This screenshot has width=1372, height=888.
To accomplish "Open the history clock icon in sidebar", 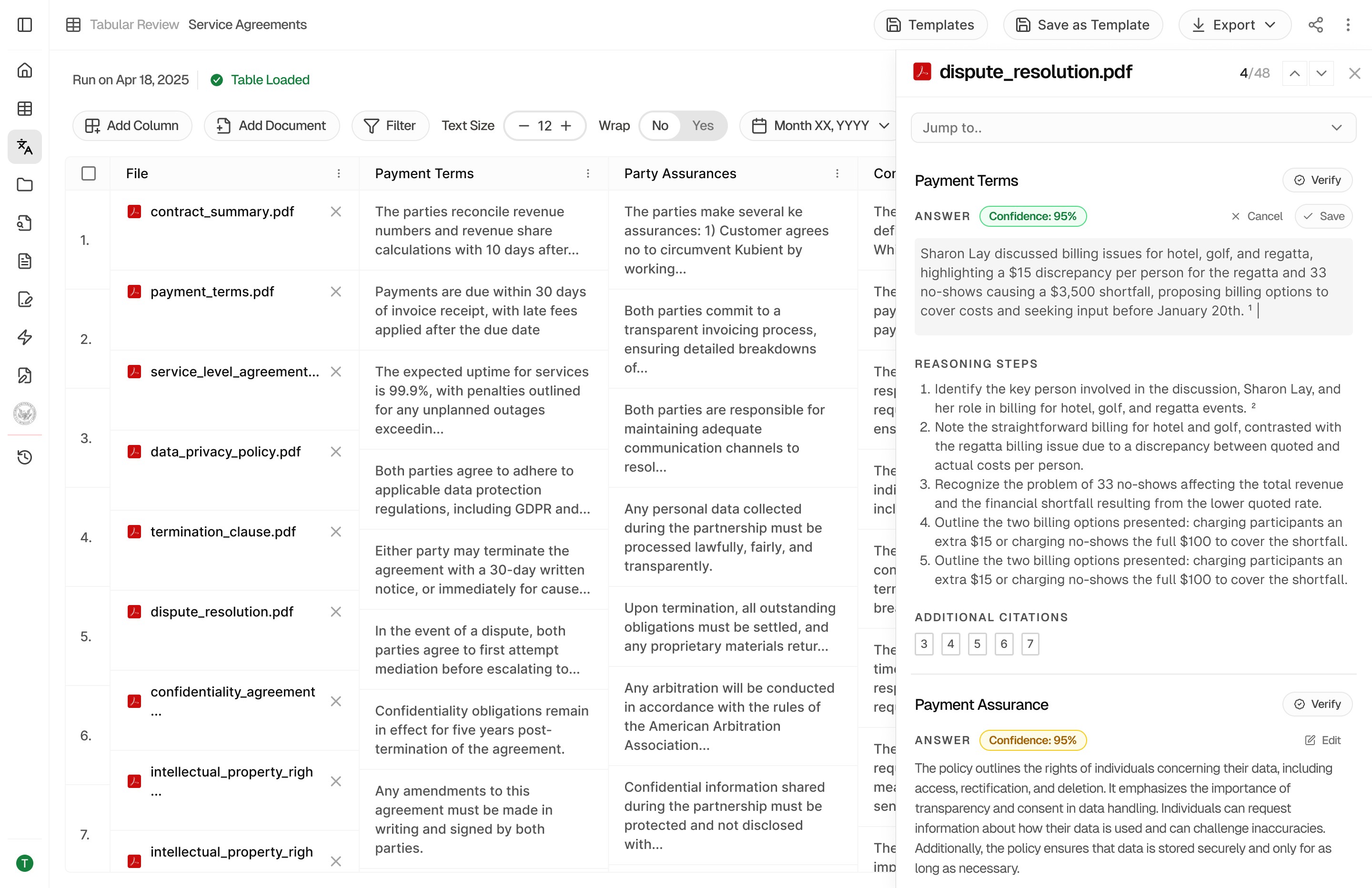I will [x=25, y=457].
